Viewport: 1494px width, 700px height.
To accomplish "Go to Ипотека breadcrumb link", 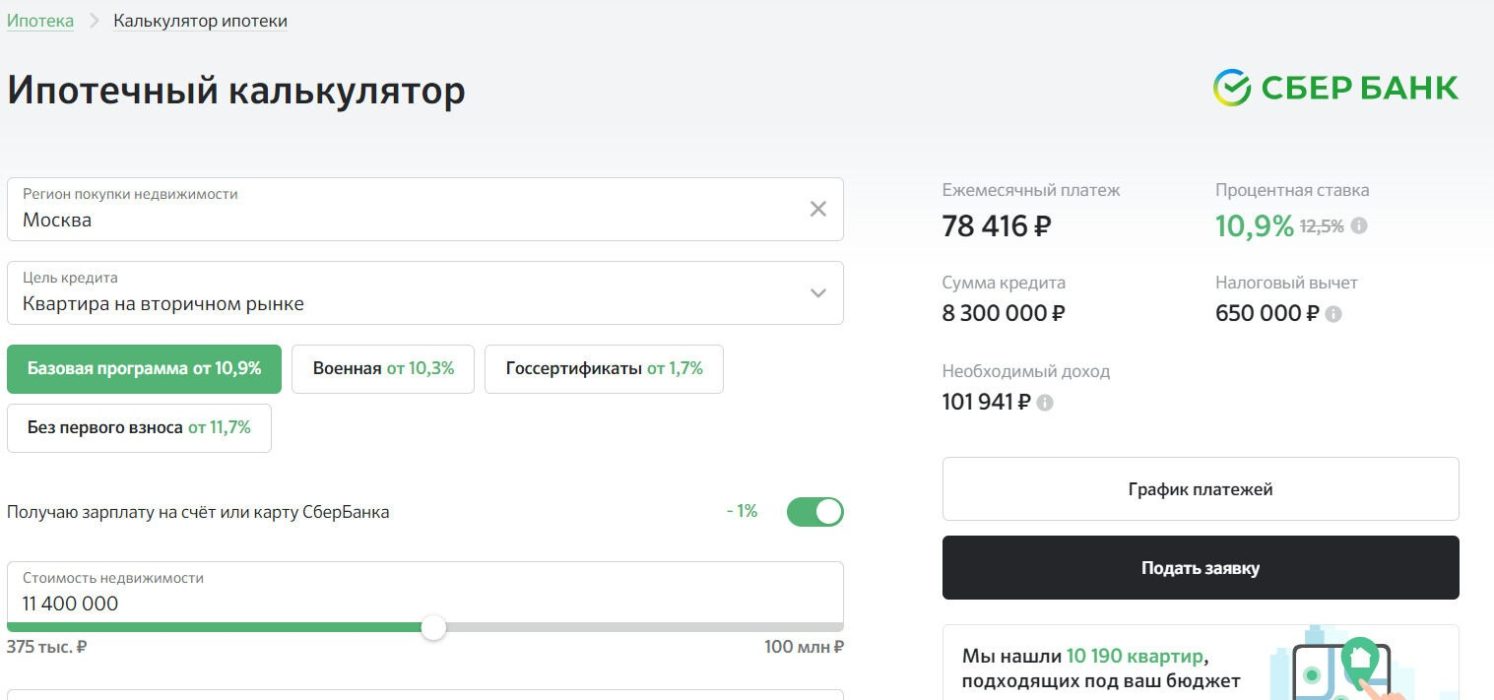I will pyautogui.click(x=40, y=21).
